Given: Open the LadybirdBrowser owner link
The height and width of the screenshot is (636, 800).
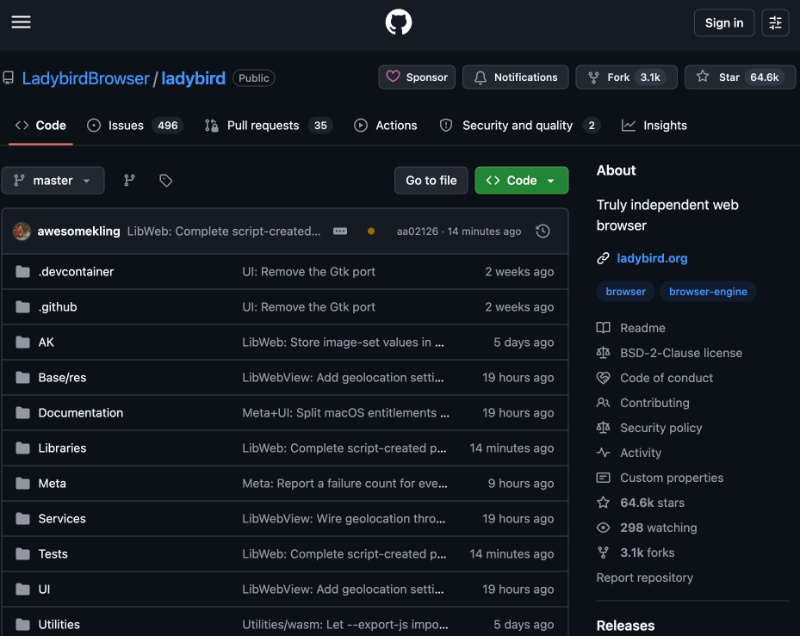Looking at the screenshot, I should point(86,78).
